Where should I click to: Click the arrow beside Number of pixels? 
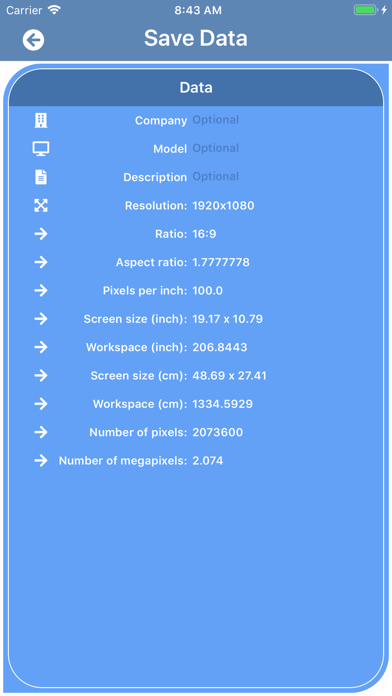coord(41,432)
